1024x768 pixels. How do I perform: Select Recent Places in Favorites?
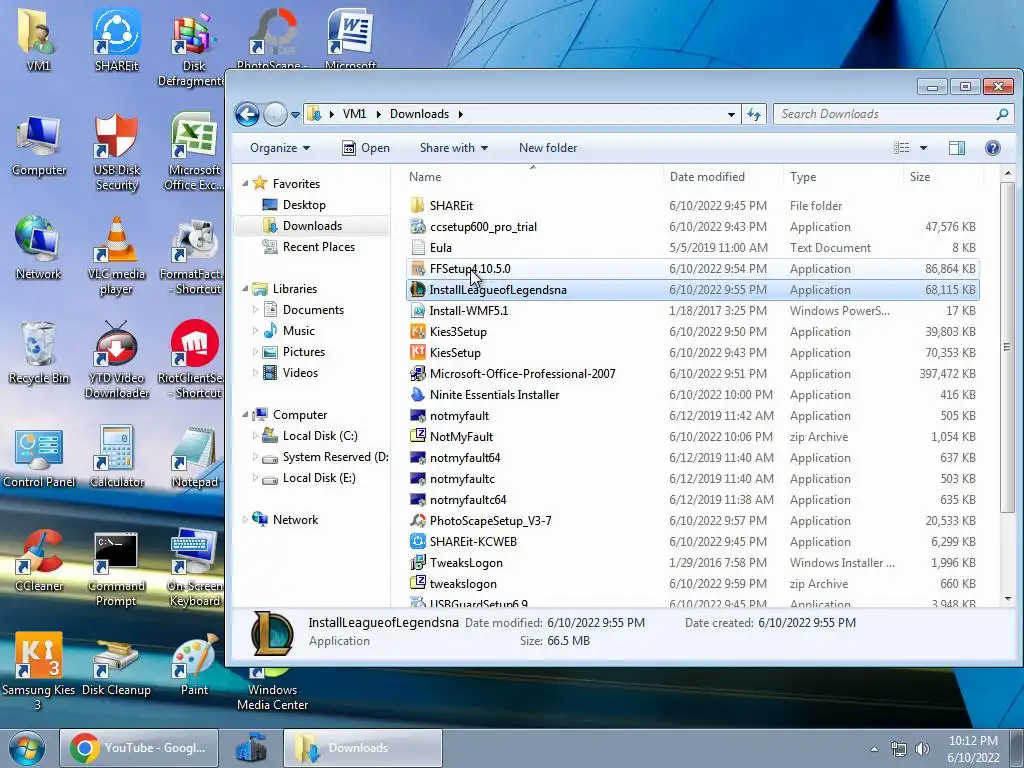coord(319,247)
